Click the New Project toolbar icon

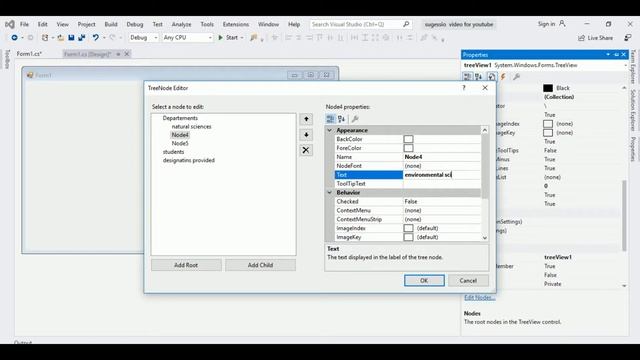click(45, 38)
